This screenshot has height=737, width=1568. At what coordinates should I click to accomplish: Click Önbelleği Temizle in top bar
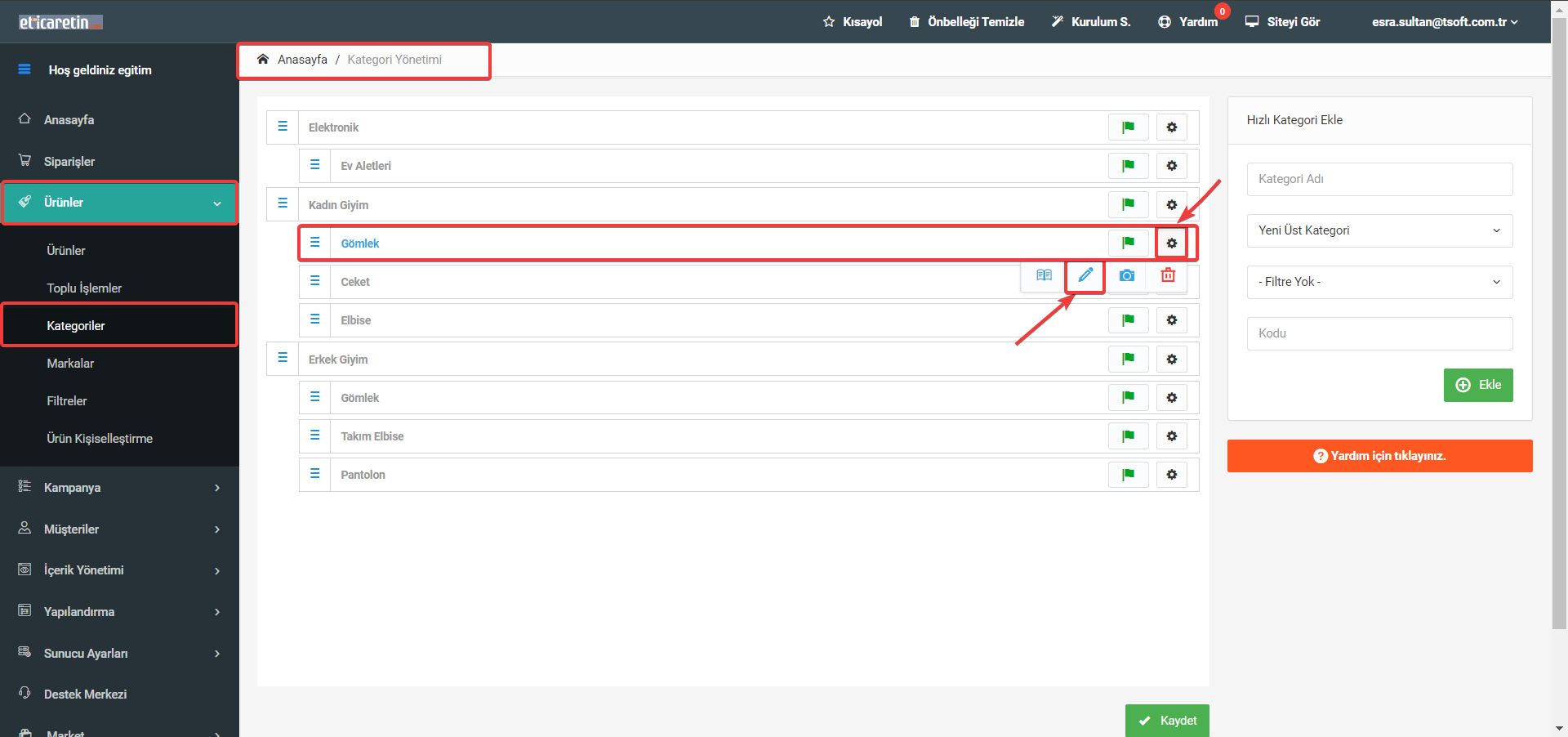pos(966,22)
